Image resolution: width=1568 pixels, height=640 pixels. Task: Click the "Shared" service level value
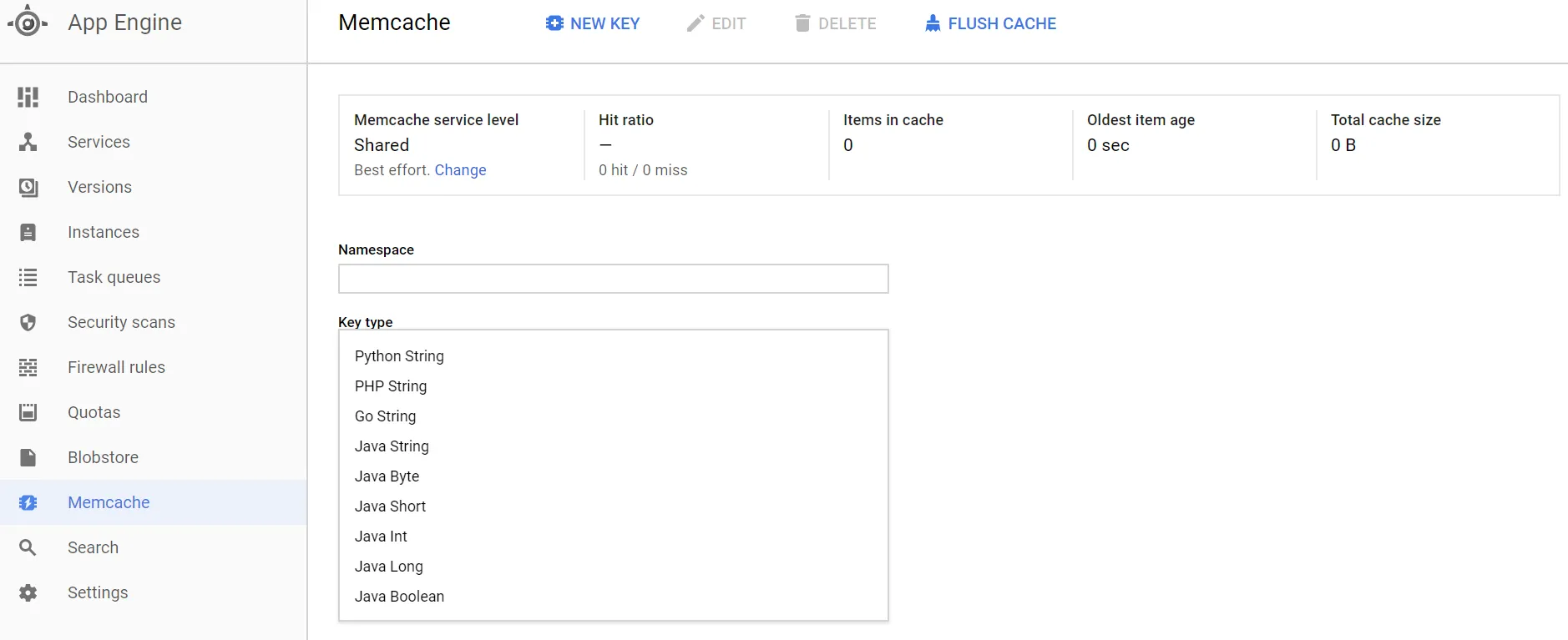pos(382,145)
